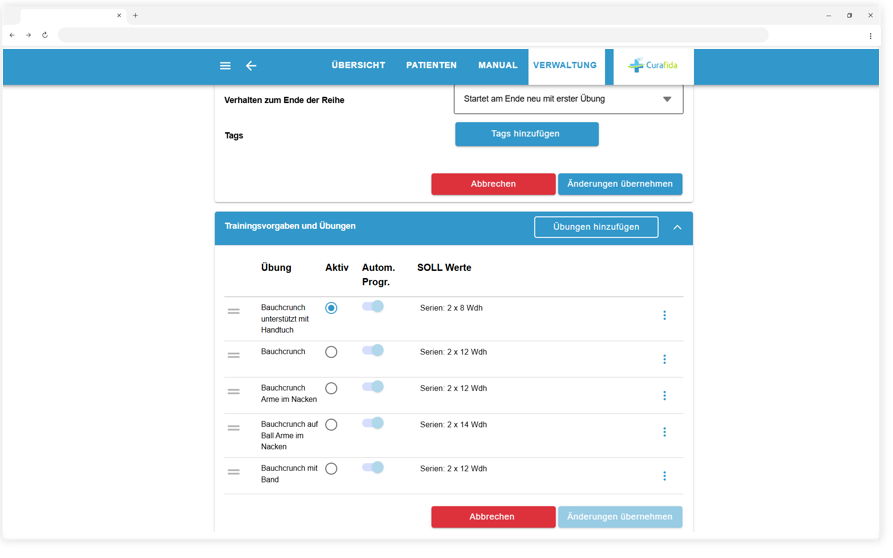Select Aktiv radio for Bauchcrunch auf Ball
This screenshot has width=893, height=558.
(331, 425)
